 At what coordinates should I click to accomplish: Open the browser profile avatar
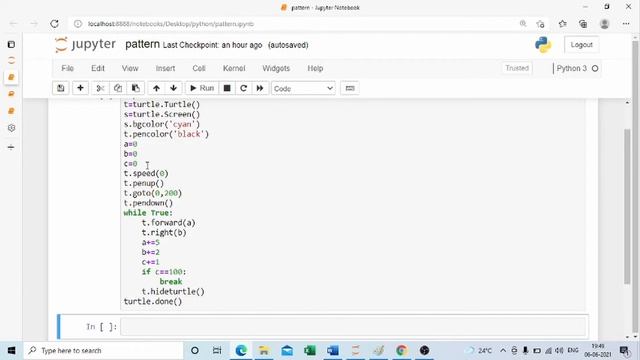[x=604, y=24]
